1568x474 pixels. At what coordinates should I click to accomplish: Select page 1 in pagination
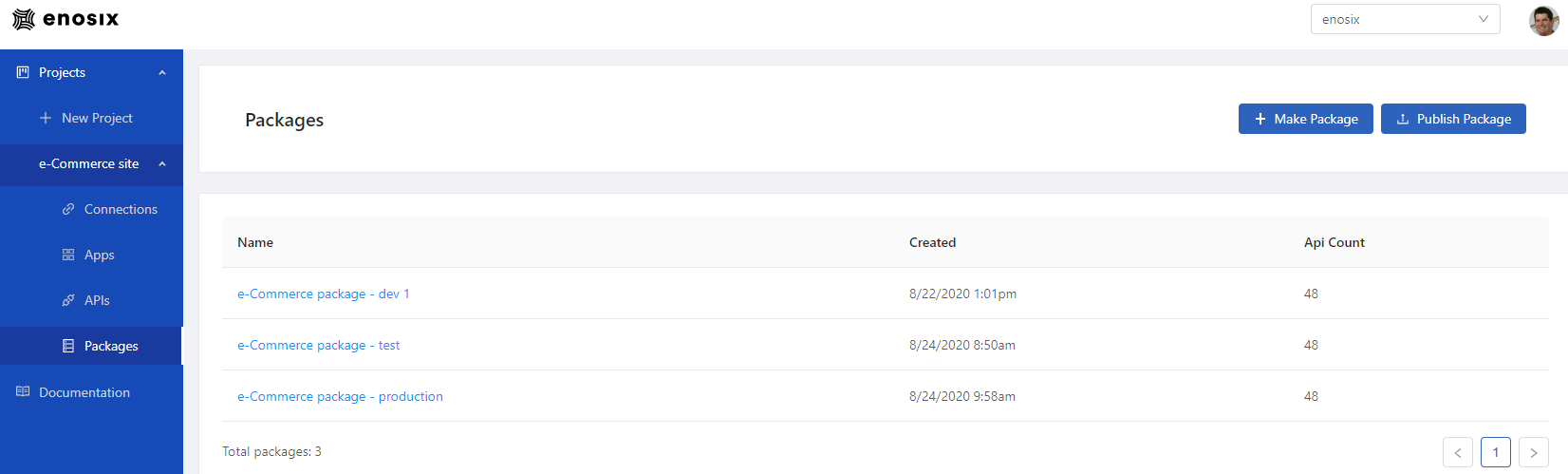[1496, 452]
